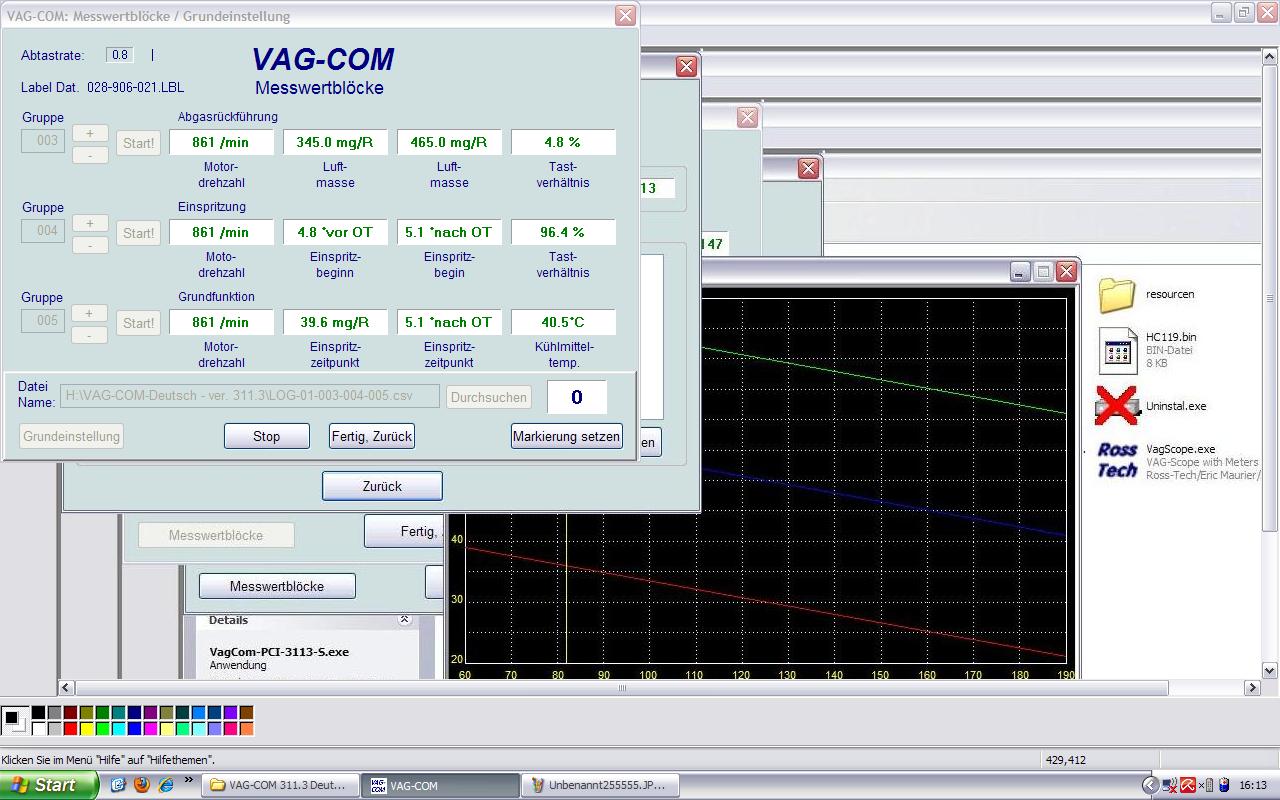Choose the yellow swatch in the color palette
This screenshot has height=800, width=1280.
(86, 728)
